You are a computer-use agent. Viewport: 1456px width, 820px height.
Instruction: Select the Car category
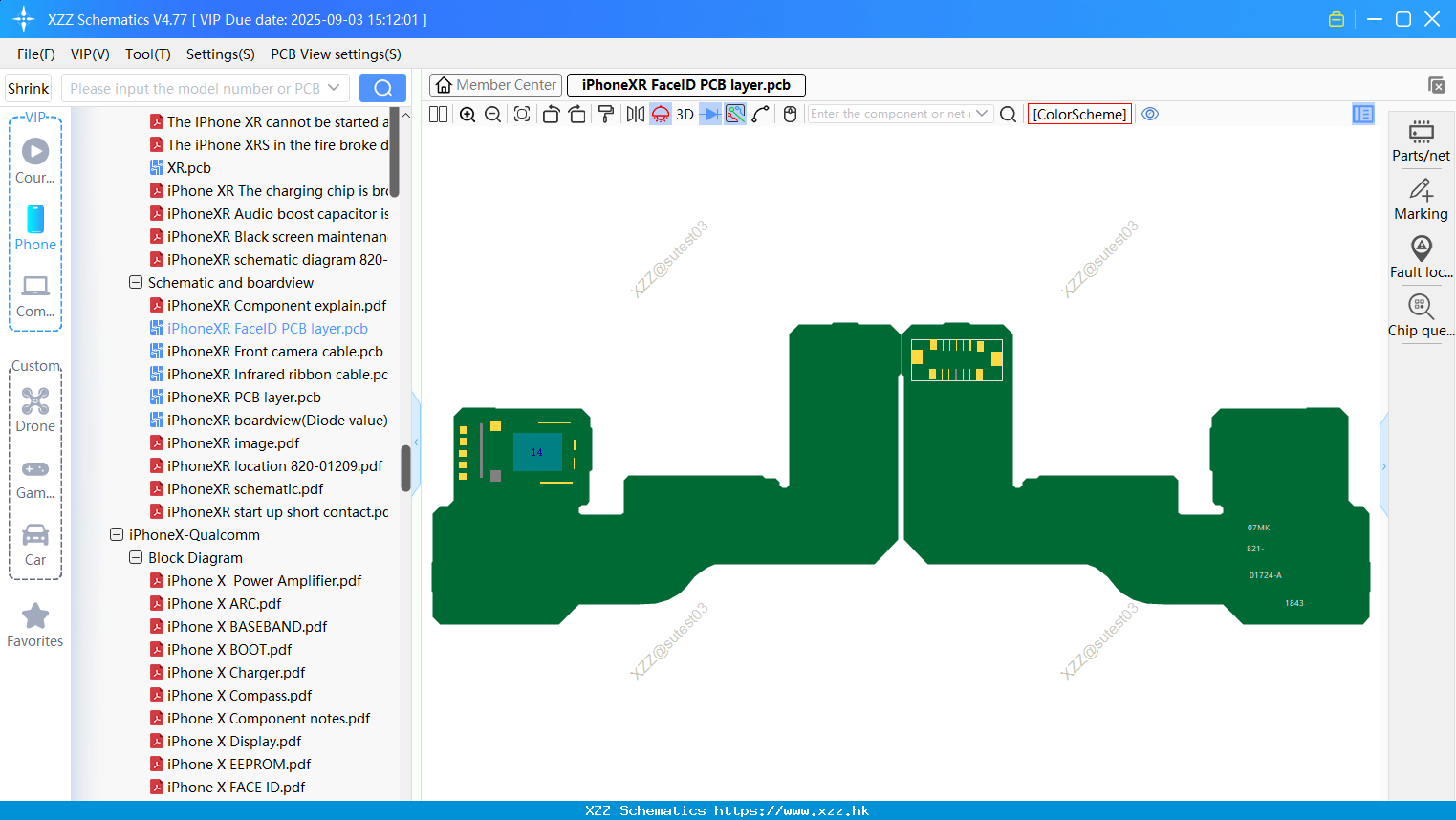[x=35, y=545]
